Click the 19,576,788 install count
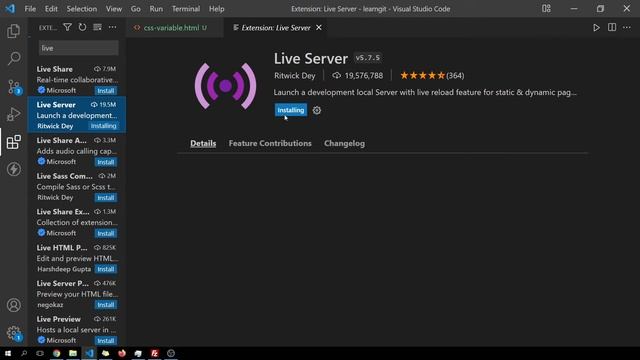This screenshot has width=640, height=360. click(x=358, y=76)
